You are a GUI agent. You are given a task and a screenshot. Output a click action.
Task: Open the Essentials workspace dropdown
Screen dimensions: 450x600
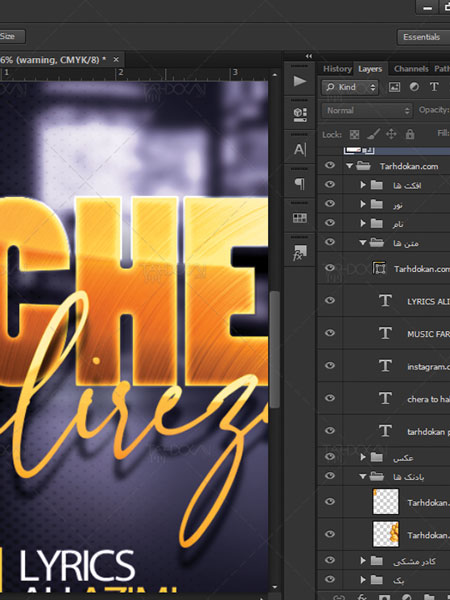tap(424, 37)
